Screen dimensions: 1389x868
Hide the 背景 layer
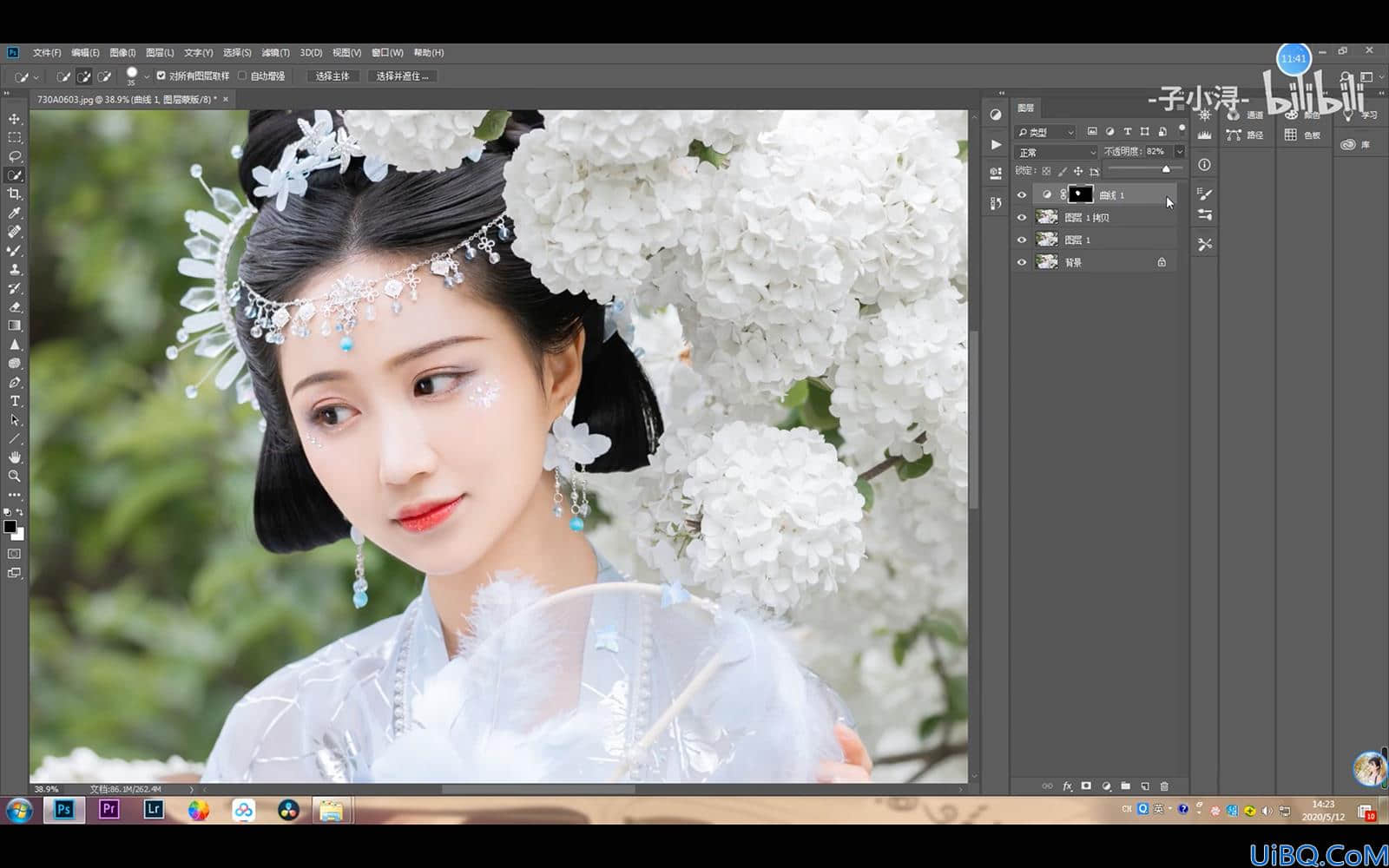coord(1022,262)
